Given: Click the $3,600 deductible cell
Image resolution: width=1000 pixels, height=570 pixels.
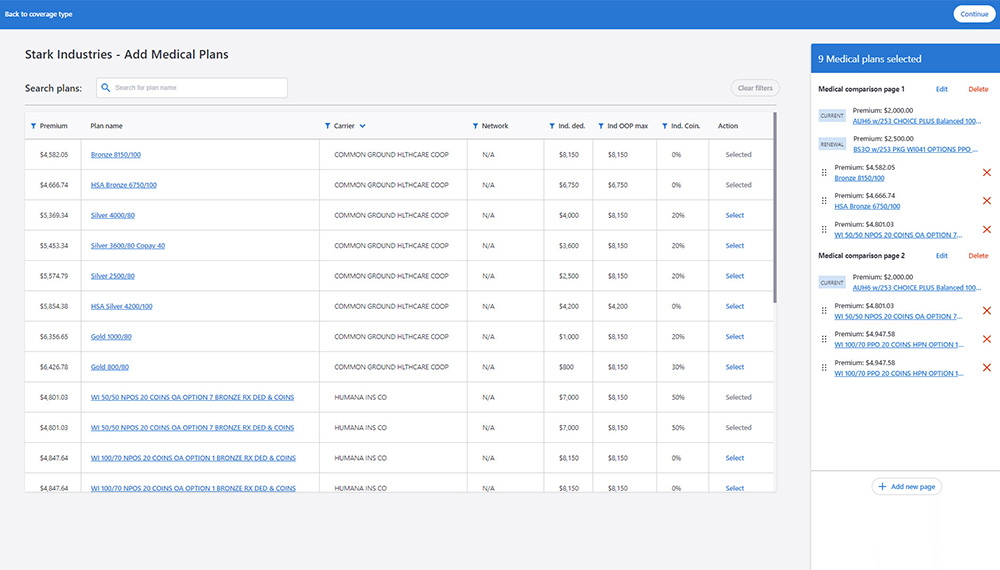Looking at the screenshot, I should (569, 245).
